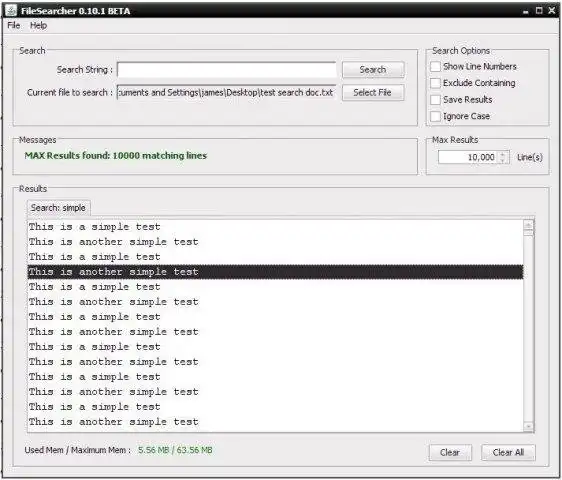Enable the Ignore Case checkbox
Image resolution: width=562 pixels, height=480 pixels.
tap(435, 116)
